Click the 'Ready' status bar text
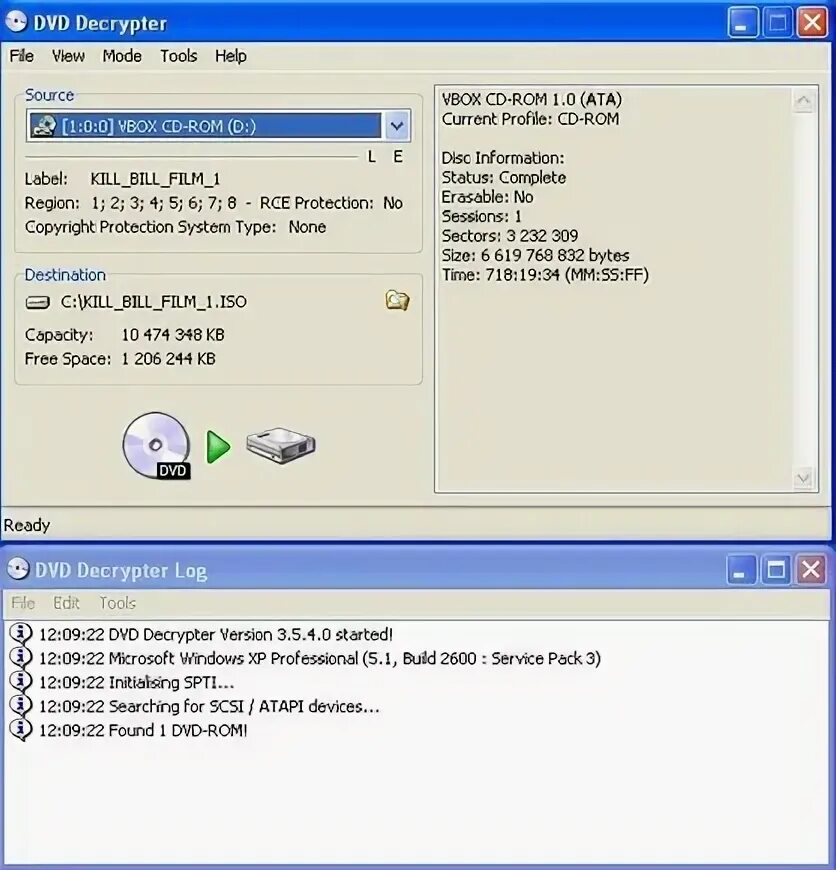The width and height of the screenshot is (836, 870). point(27,525)
